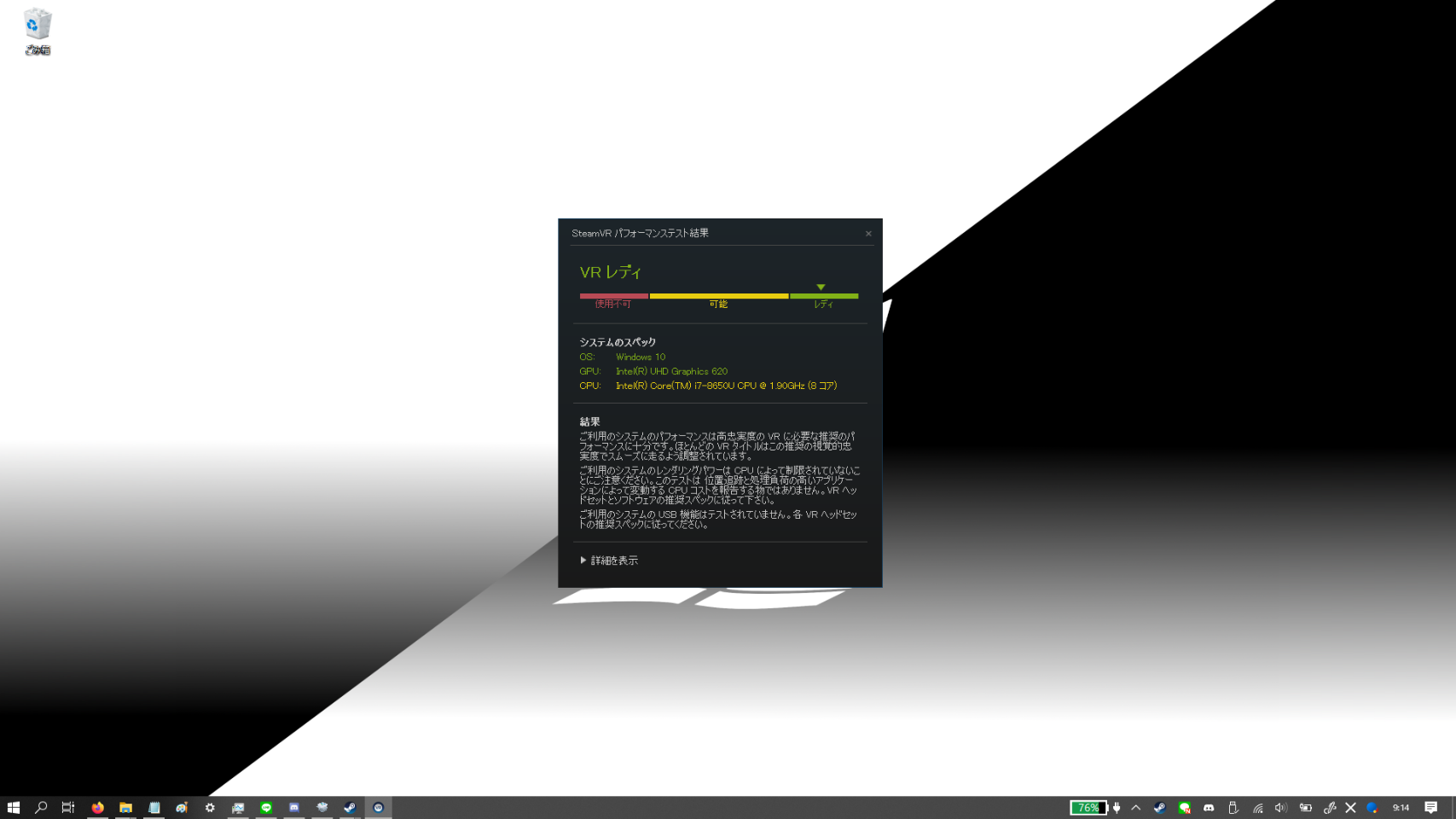Click the taskbar search magnifier
This screenshot has width=1456, height=819.
click(41, 807)
